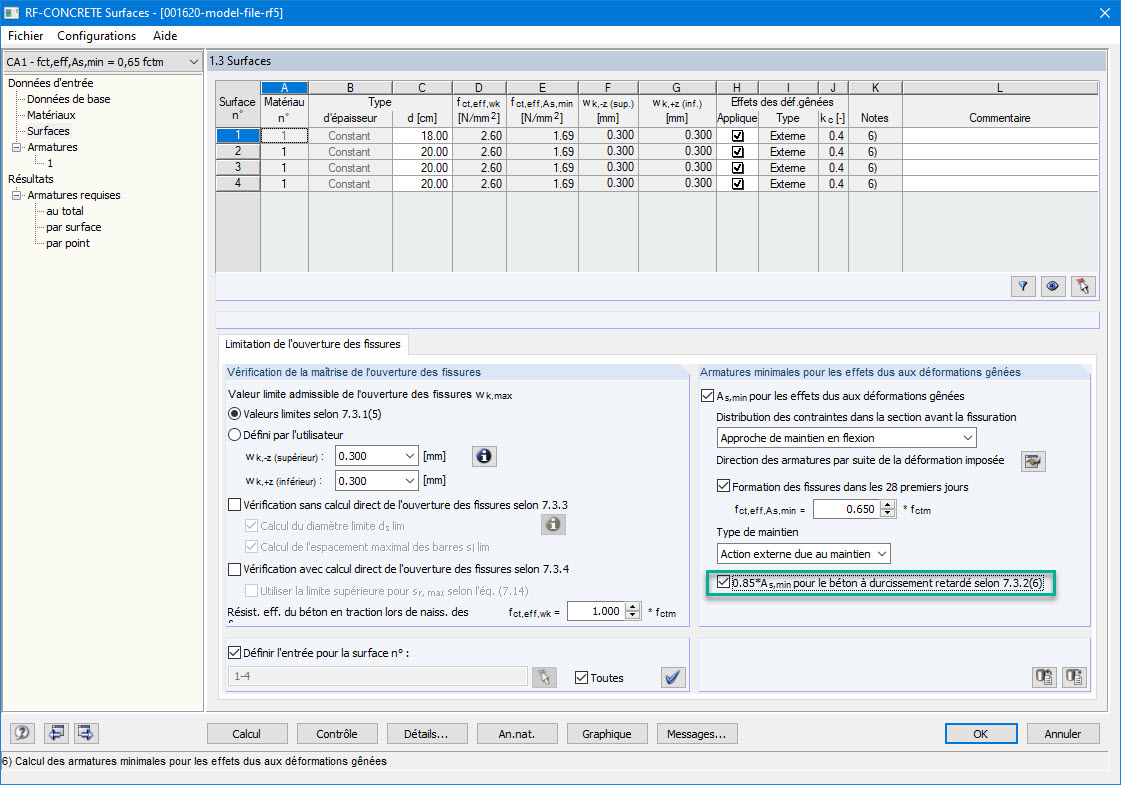The width and height of the screenshot is (1121, 785).
Task: Select 'au total' results entry
Action: tap(65, 211)
